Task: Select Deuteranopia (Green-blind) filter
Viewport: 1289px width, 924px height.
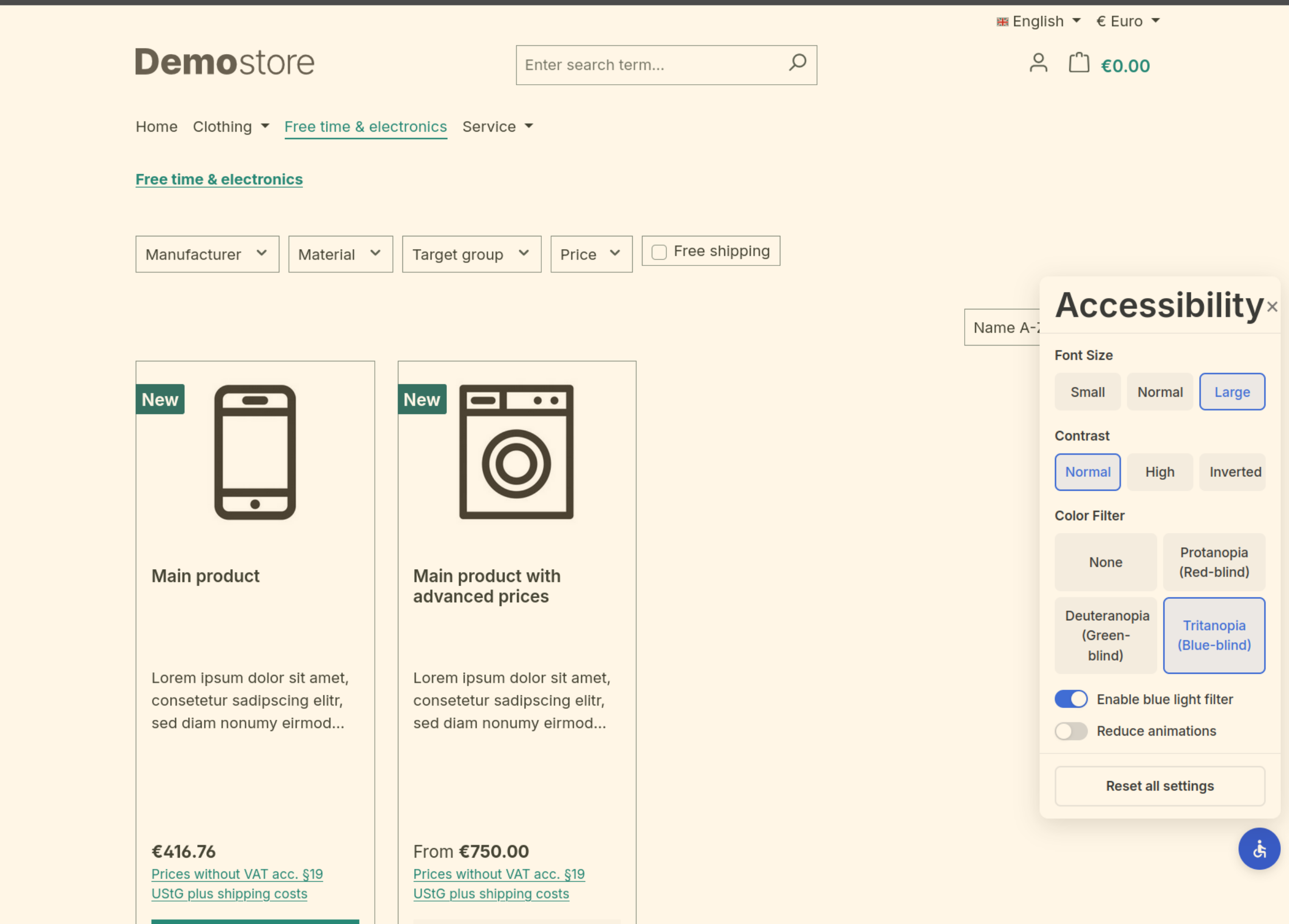Action: tap(1106, 636)
